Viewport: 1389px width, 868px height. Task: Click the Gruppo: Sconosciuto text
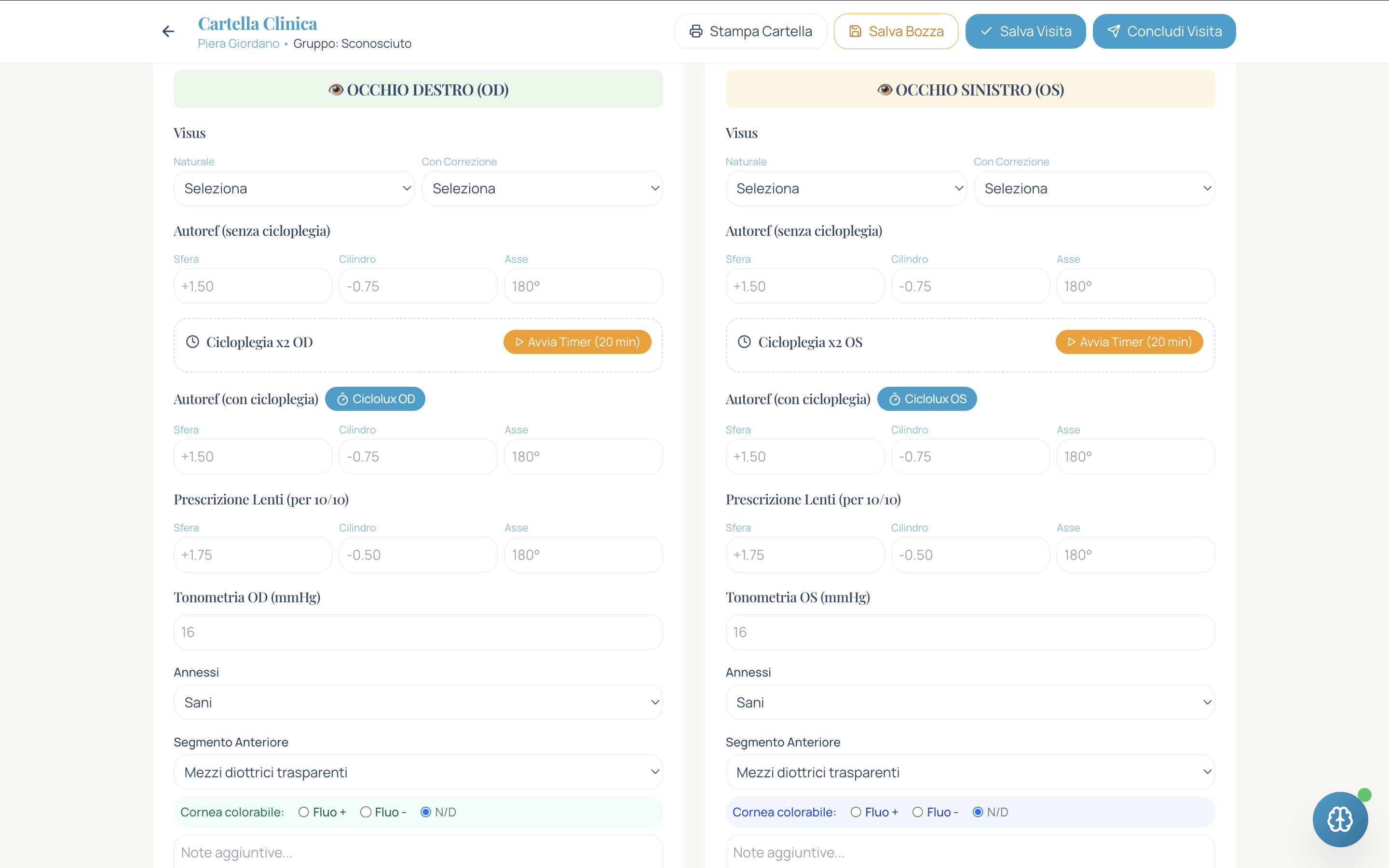pos(353,43)
